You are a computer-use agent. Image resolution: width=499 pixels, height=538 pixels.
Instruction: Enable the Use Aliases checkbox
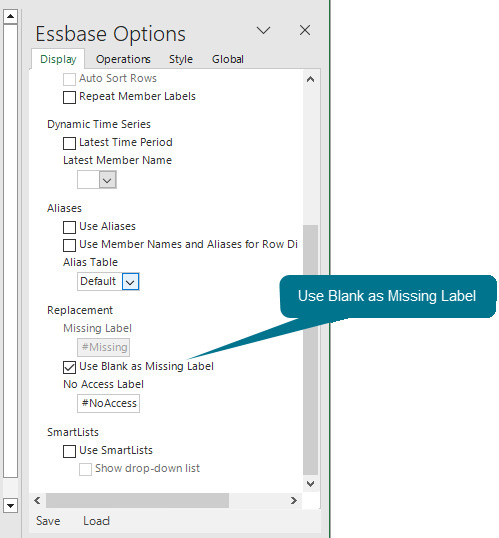pyautogui.click(x=69, y=227)
